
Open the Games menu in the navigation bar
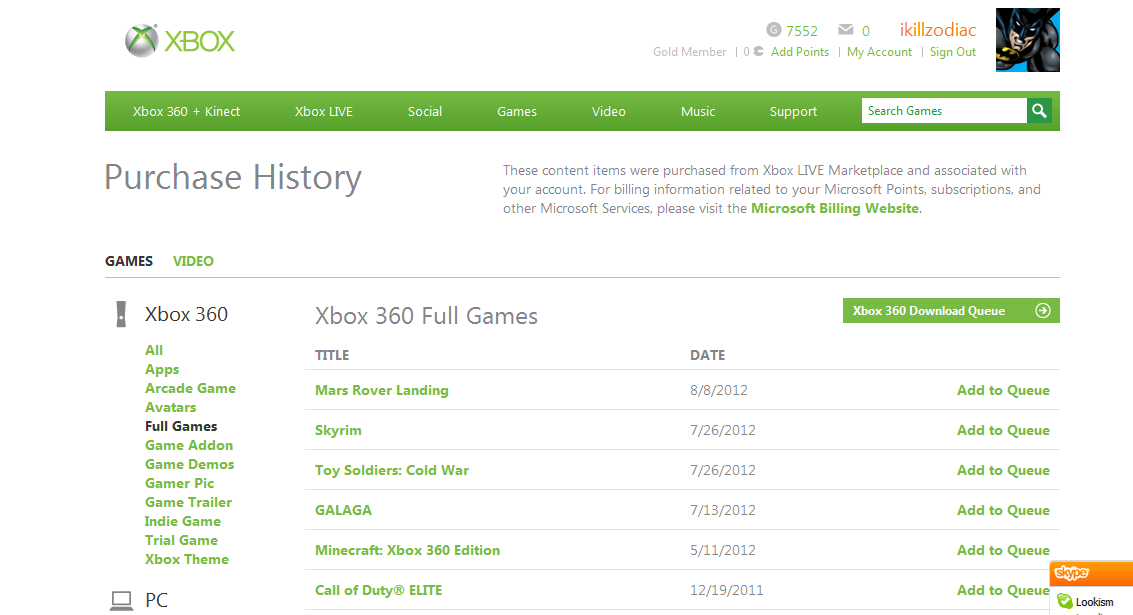click(517, 112)
